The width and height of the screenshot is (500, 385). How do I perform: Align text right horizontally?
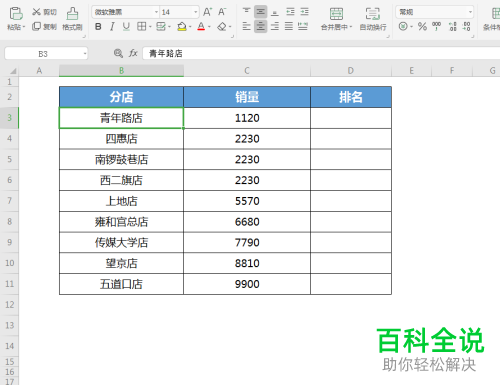pyautogui.click(x=275, y=26)
